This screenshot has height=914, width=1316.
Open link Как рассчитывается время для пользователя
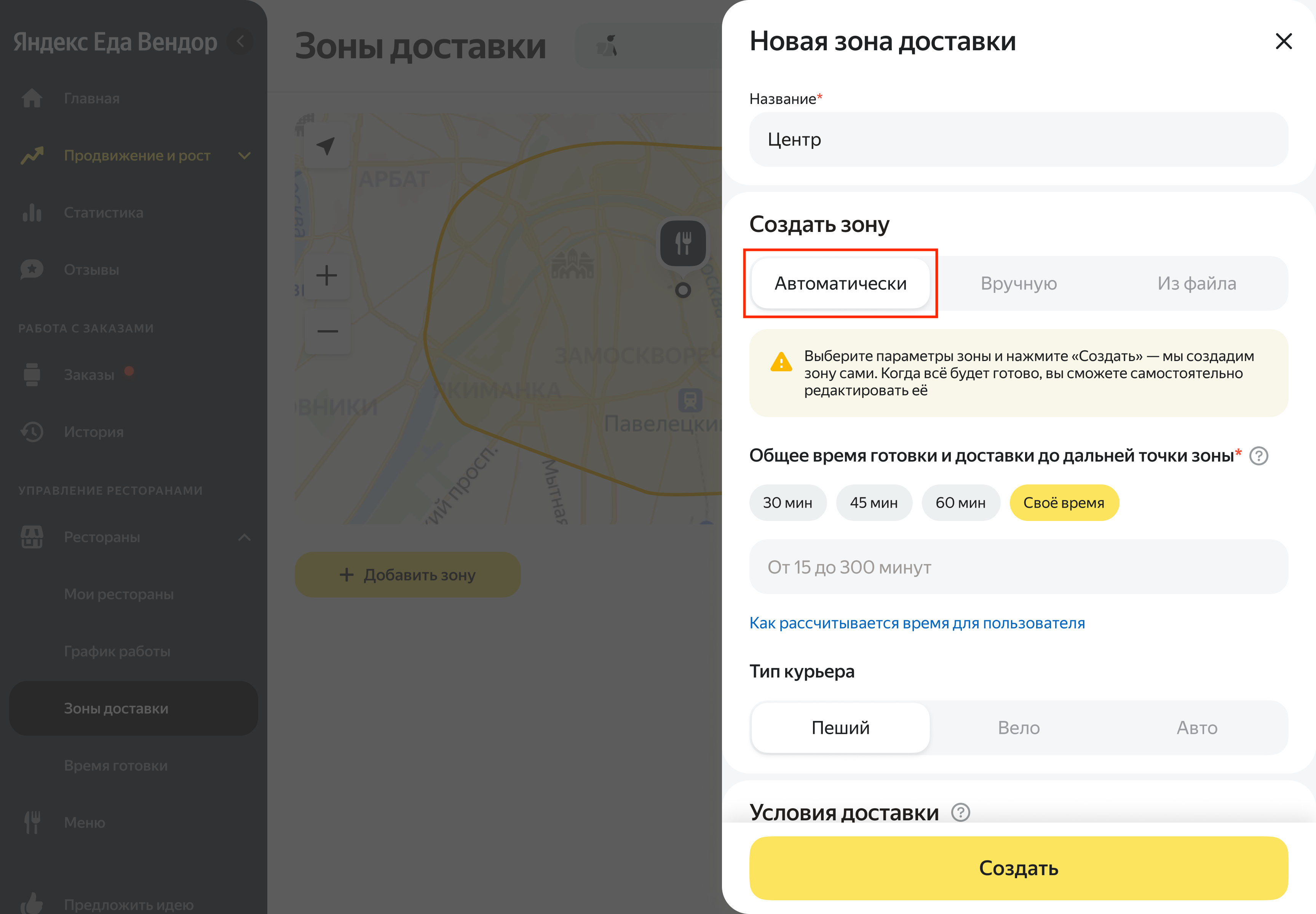917,623
